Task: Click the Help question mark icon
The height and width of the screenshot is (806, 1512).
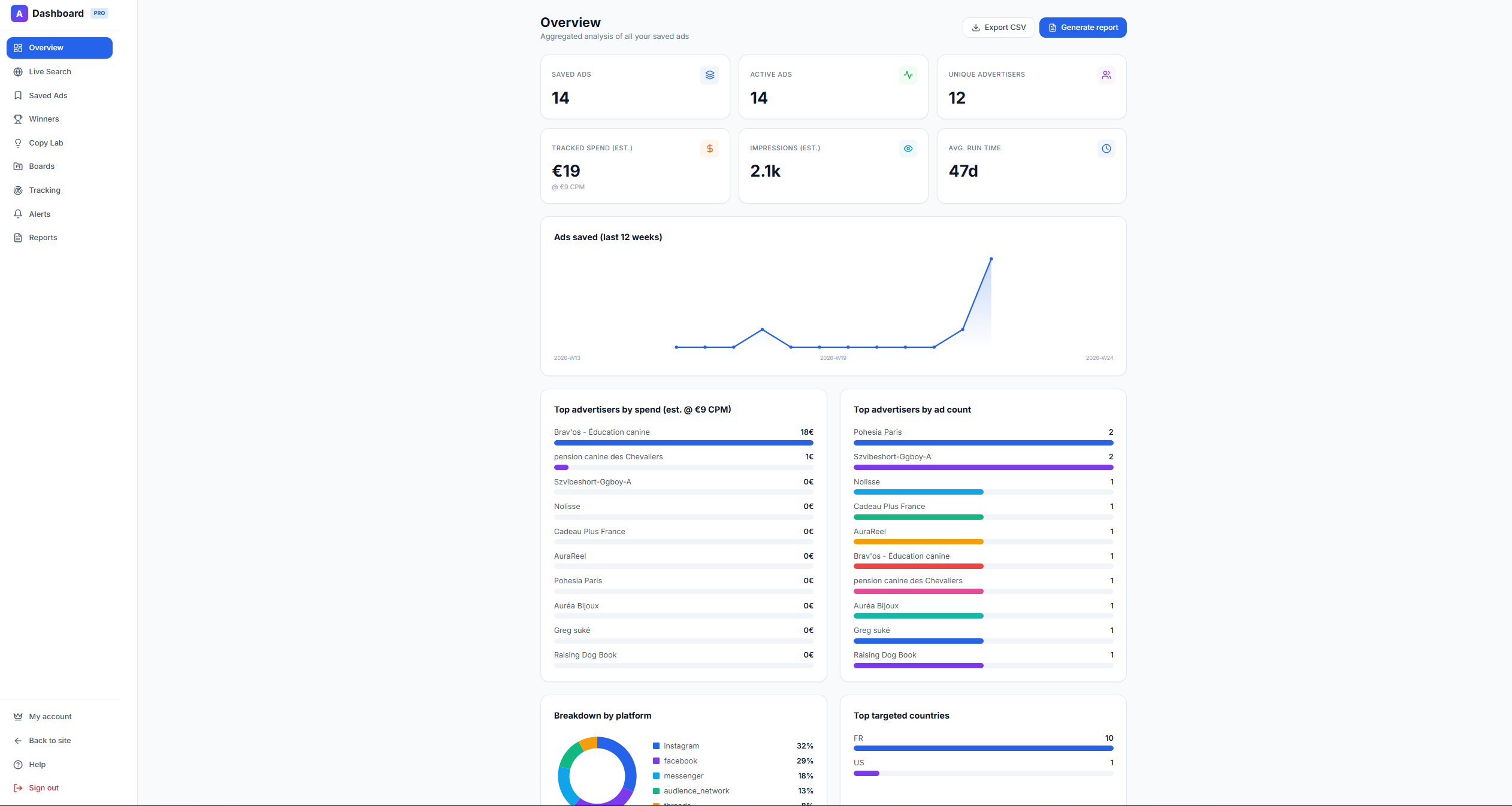Action: pyautogui.click(x=18, y=765)
